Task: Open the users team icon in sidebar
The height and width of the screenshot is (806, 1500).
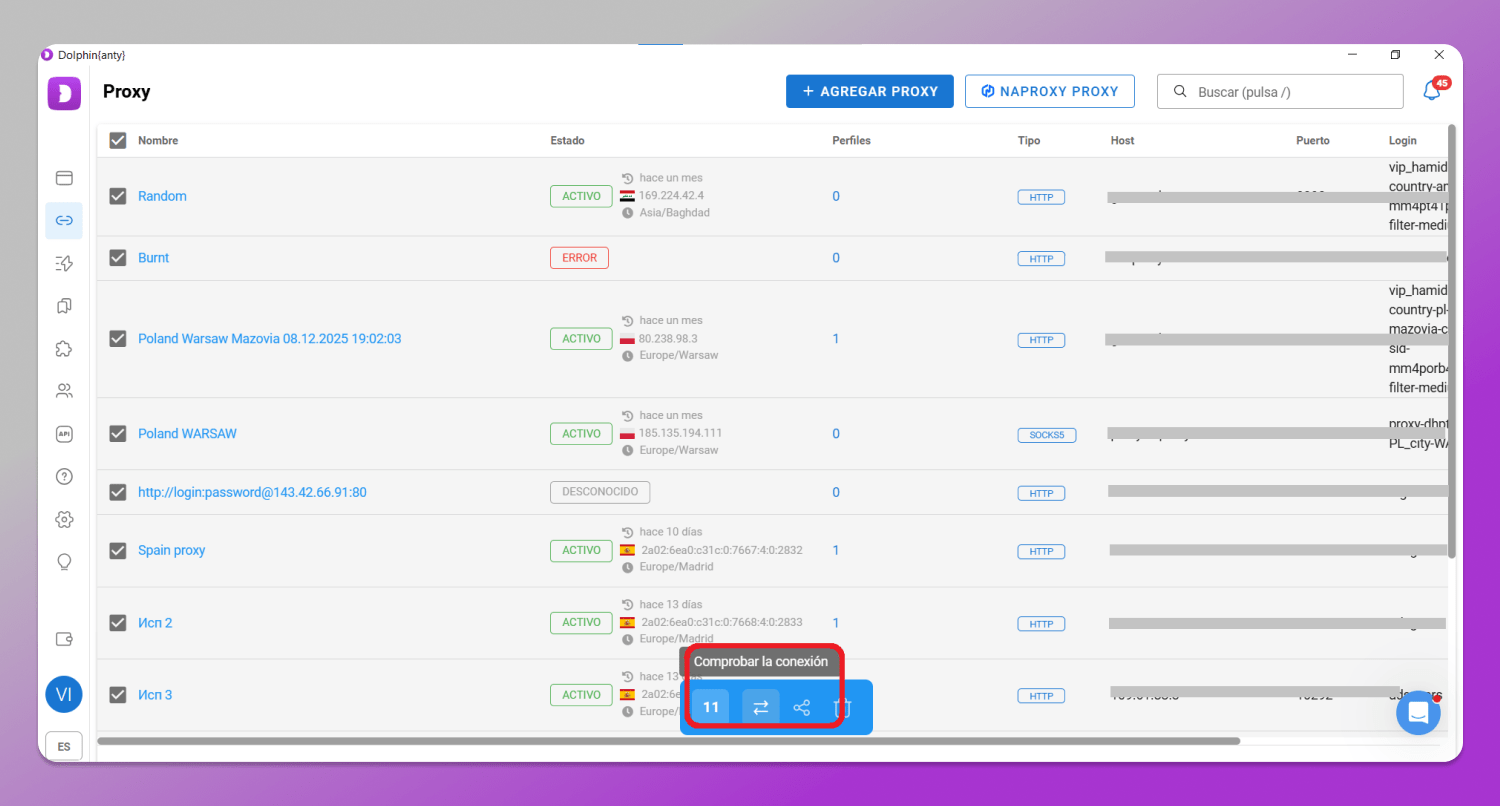Action: tap(64, 391)
